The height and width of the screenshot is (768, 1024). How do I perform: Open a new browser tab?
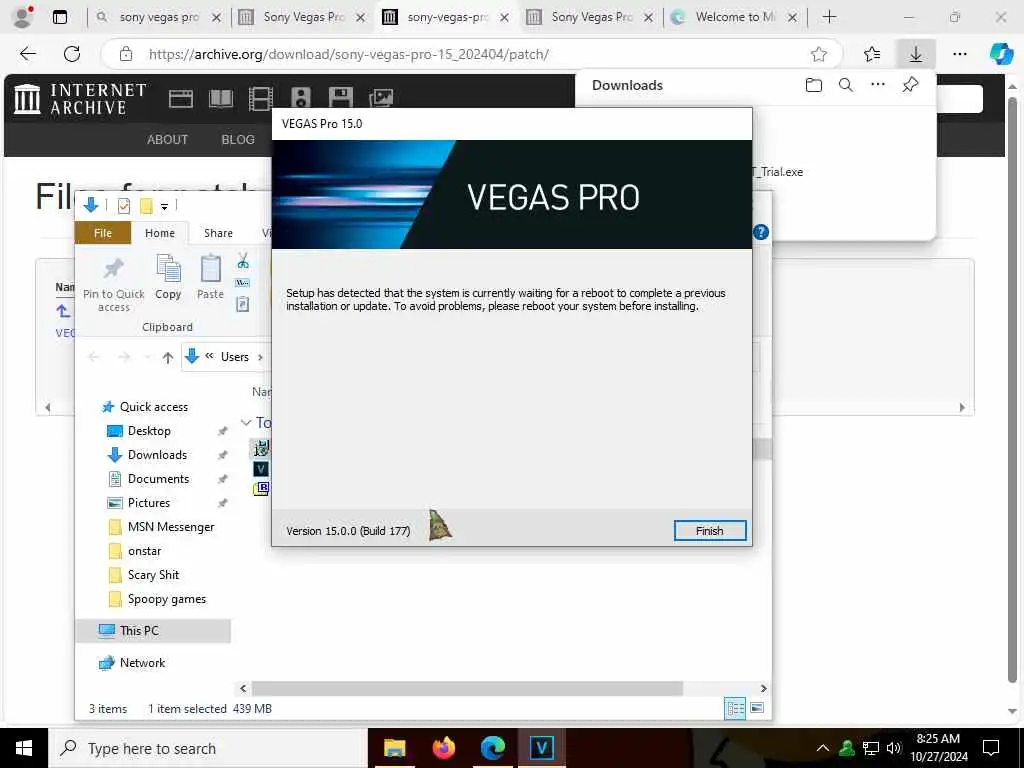click(829, 17)
